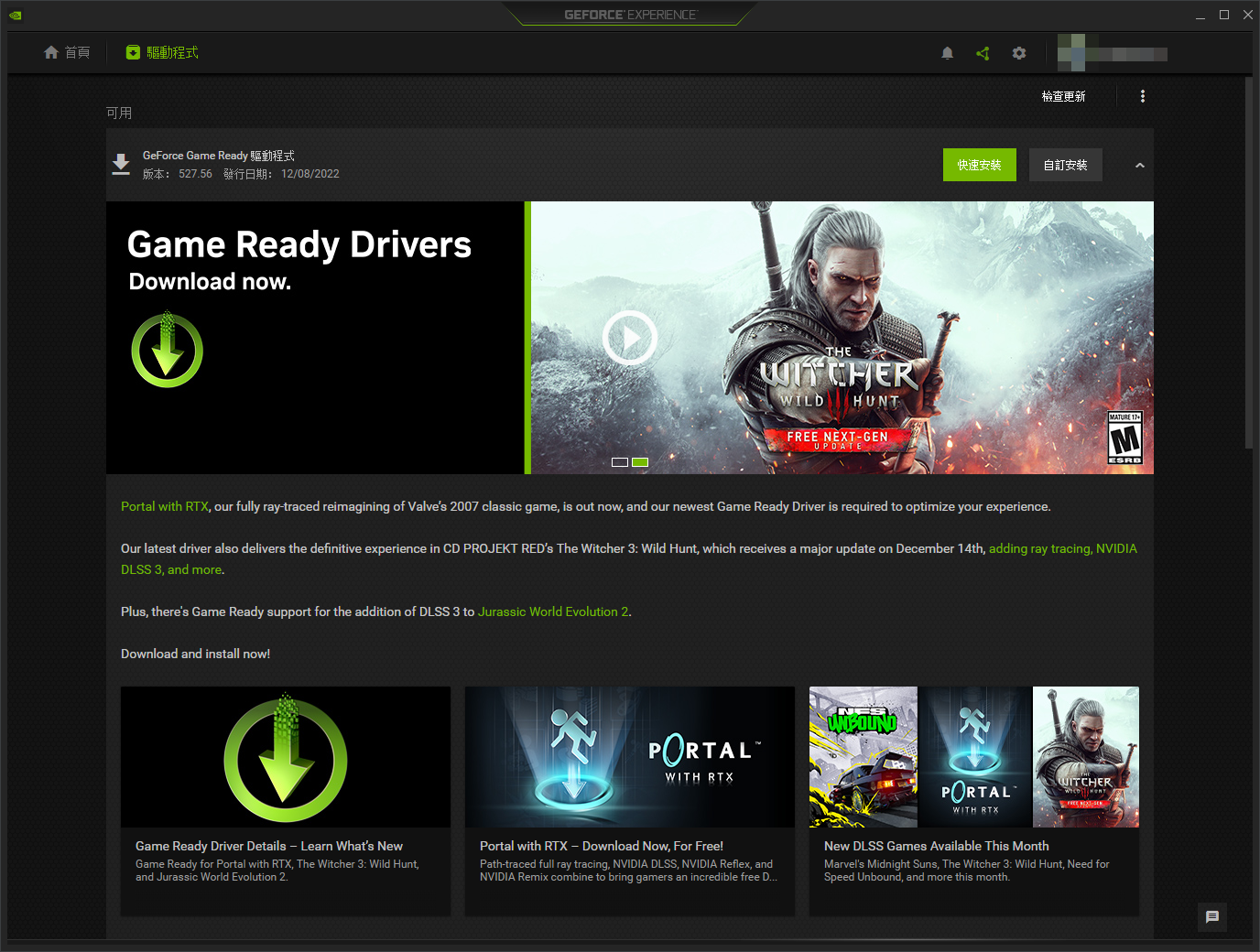Play the Witcher banner video
Image resolution: width=1260 pixels, height=952 pixels.
(630, 338)
